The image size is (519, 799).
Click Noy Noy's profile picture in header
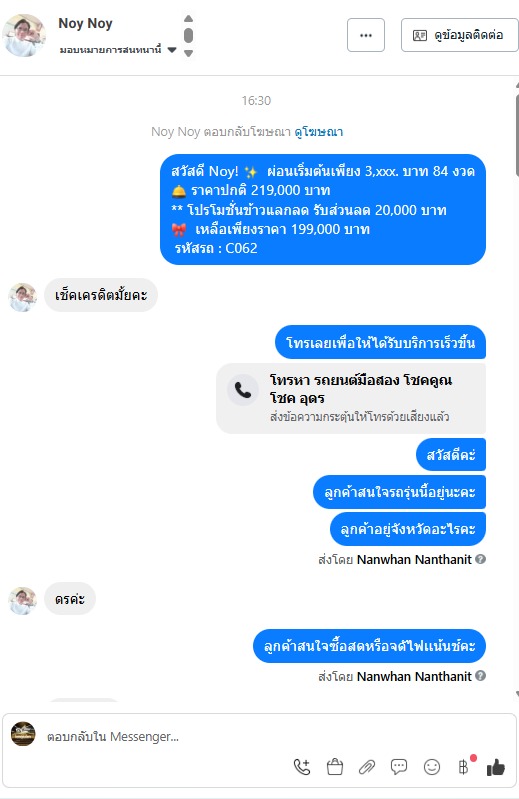point(23,35)
